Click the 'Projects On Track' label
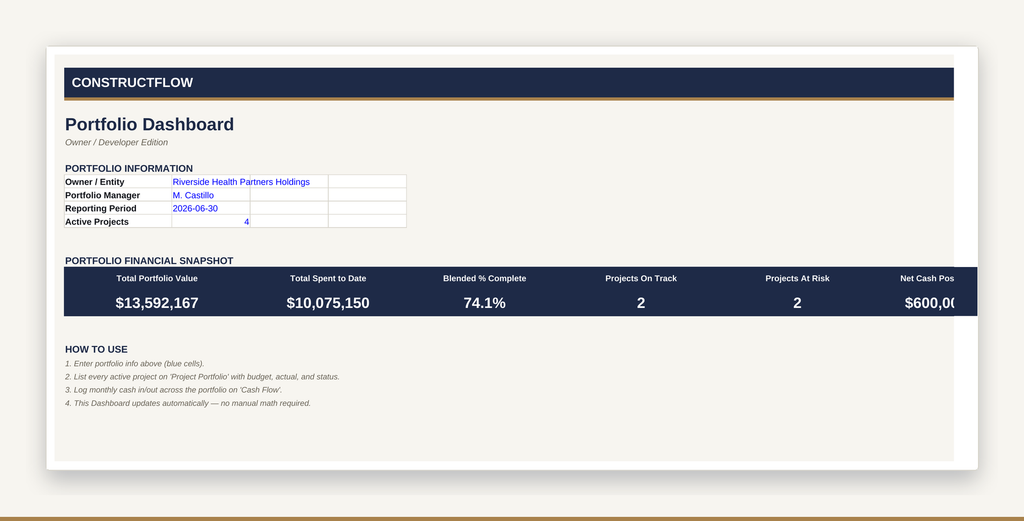Screen dimensions: 1024x521 pos(641,278)
